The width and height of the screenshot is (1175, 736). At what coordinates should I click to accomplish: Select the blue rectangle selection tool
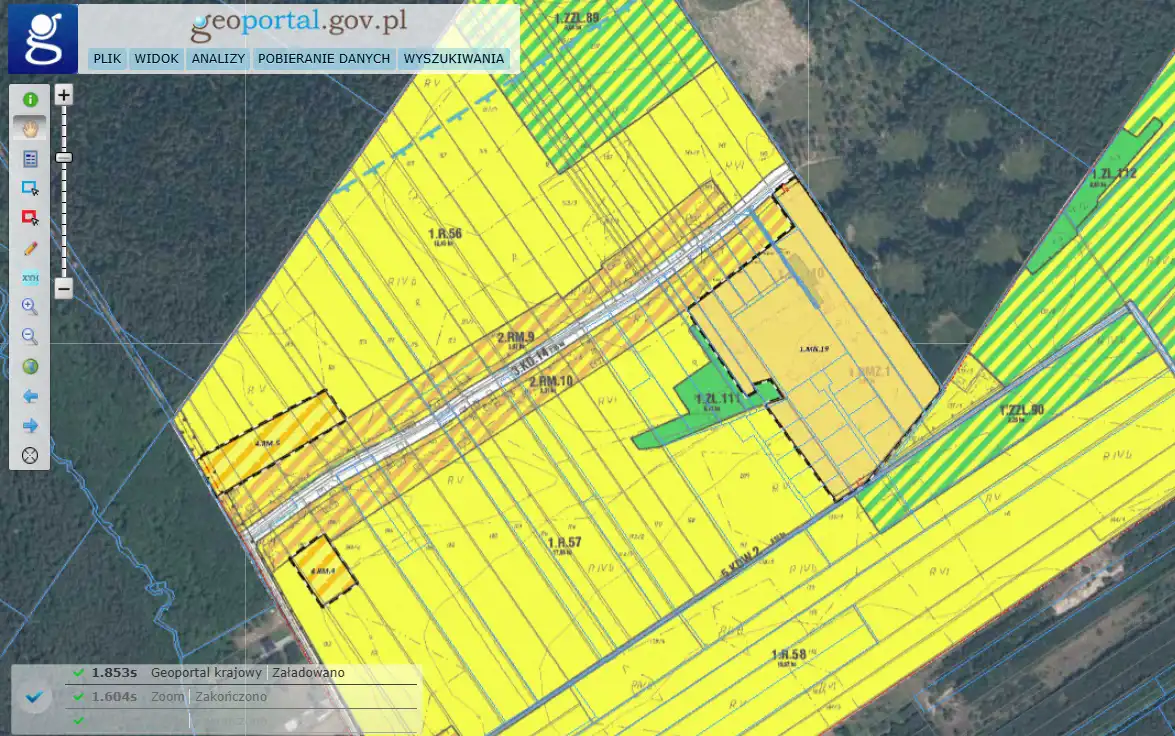click(30, 188)
